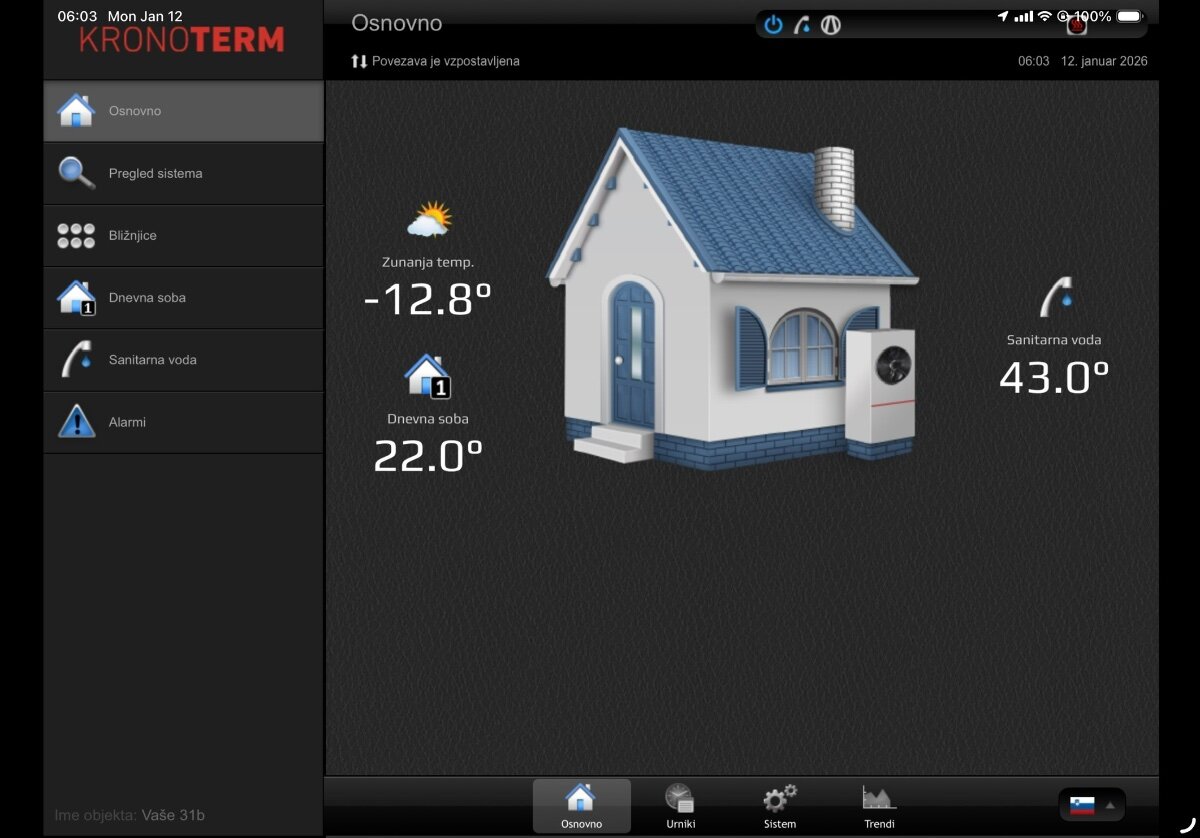Tap the tap water icon in top status bar
The width and height of the screenshot is (1200, 838).
pyautogui.click(x=802, y=25)
